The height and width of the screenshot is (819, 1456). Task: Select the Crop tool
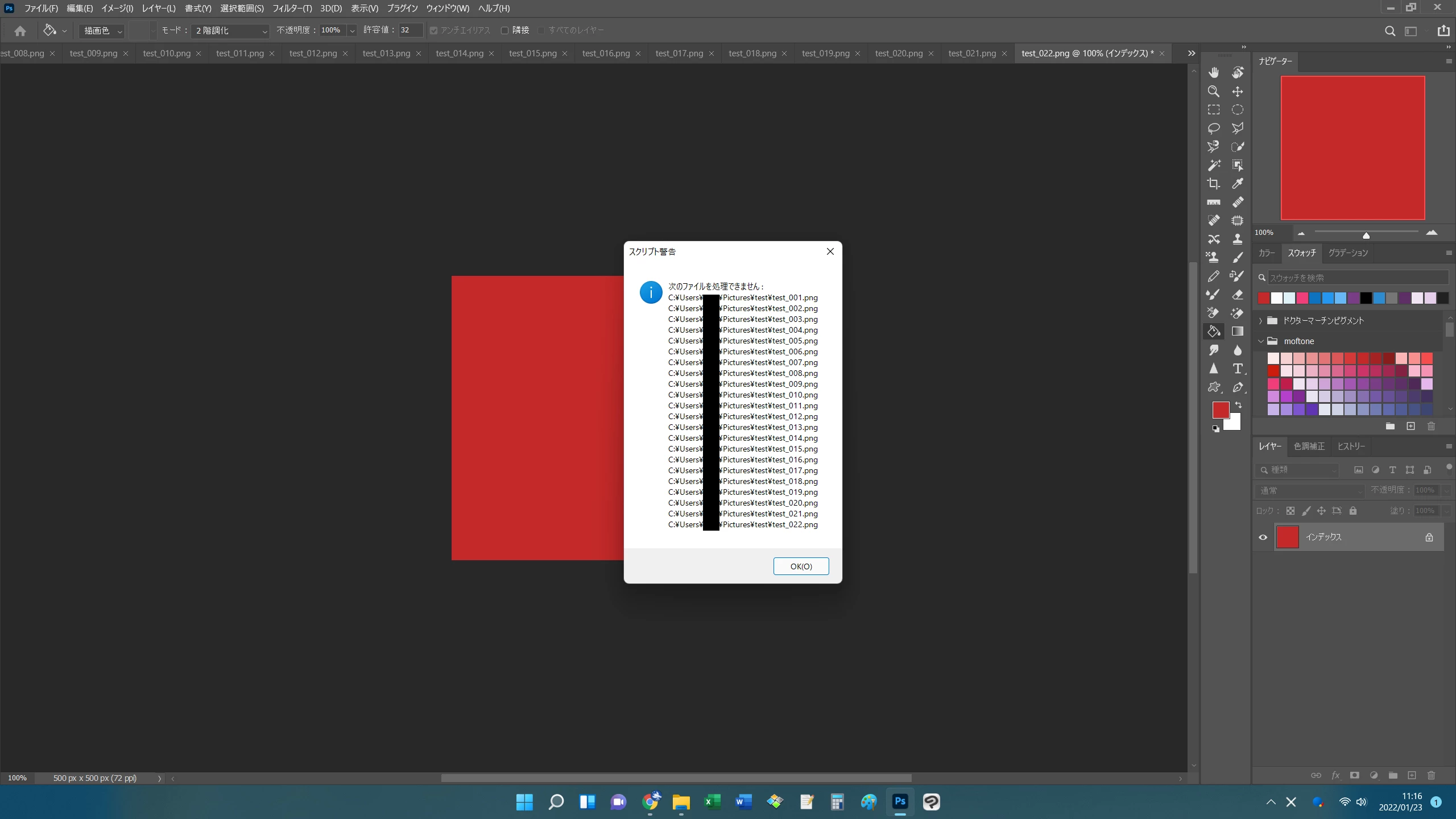coord(1213,183)
